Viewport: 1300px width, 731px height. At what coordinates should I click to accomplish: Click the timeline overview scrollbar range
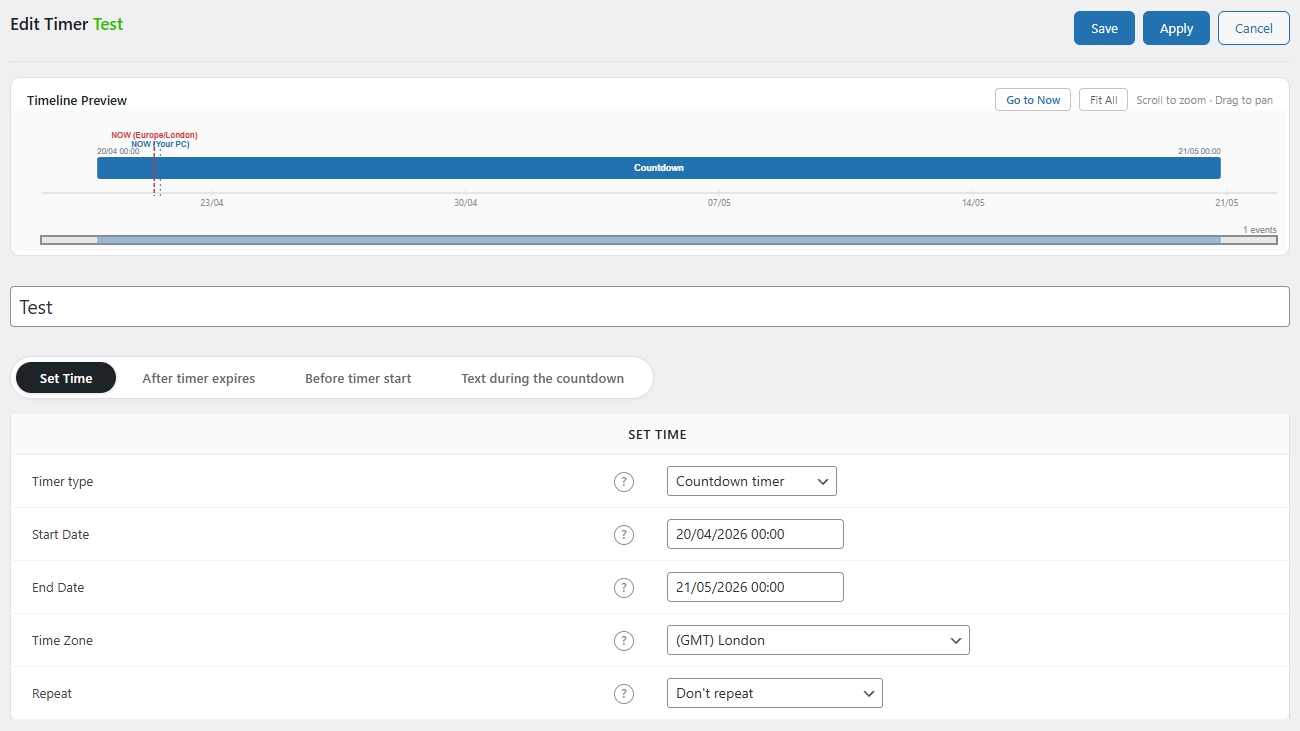point(658,240)
